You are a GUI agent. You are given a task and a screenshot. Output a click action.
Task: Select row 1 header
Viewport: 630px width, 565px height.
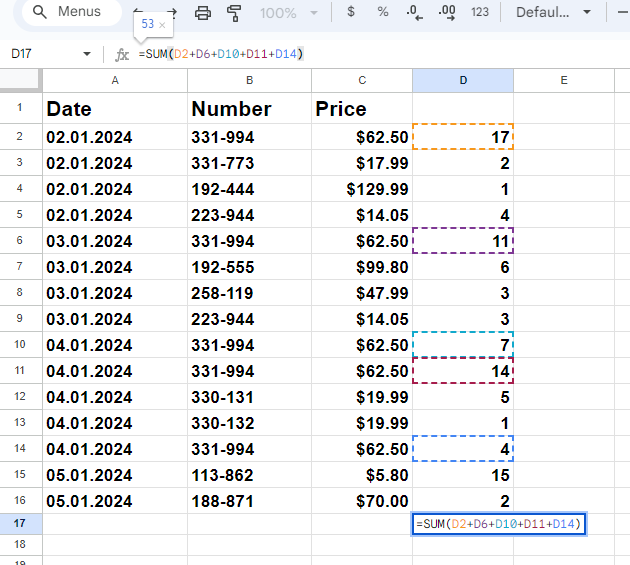[20, 108]
